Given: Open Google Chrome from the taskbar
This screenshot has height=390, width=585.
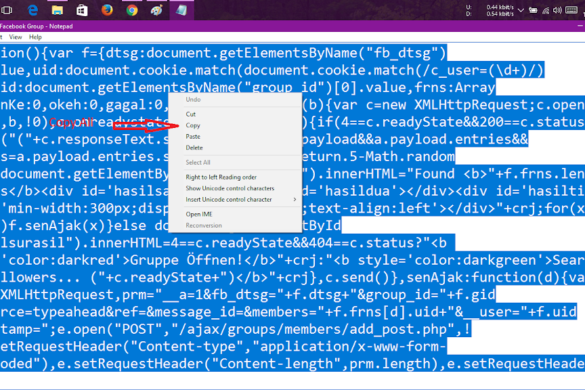Looking at the screenshot, I should click(132, 10).
